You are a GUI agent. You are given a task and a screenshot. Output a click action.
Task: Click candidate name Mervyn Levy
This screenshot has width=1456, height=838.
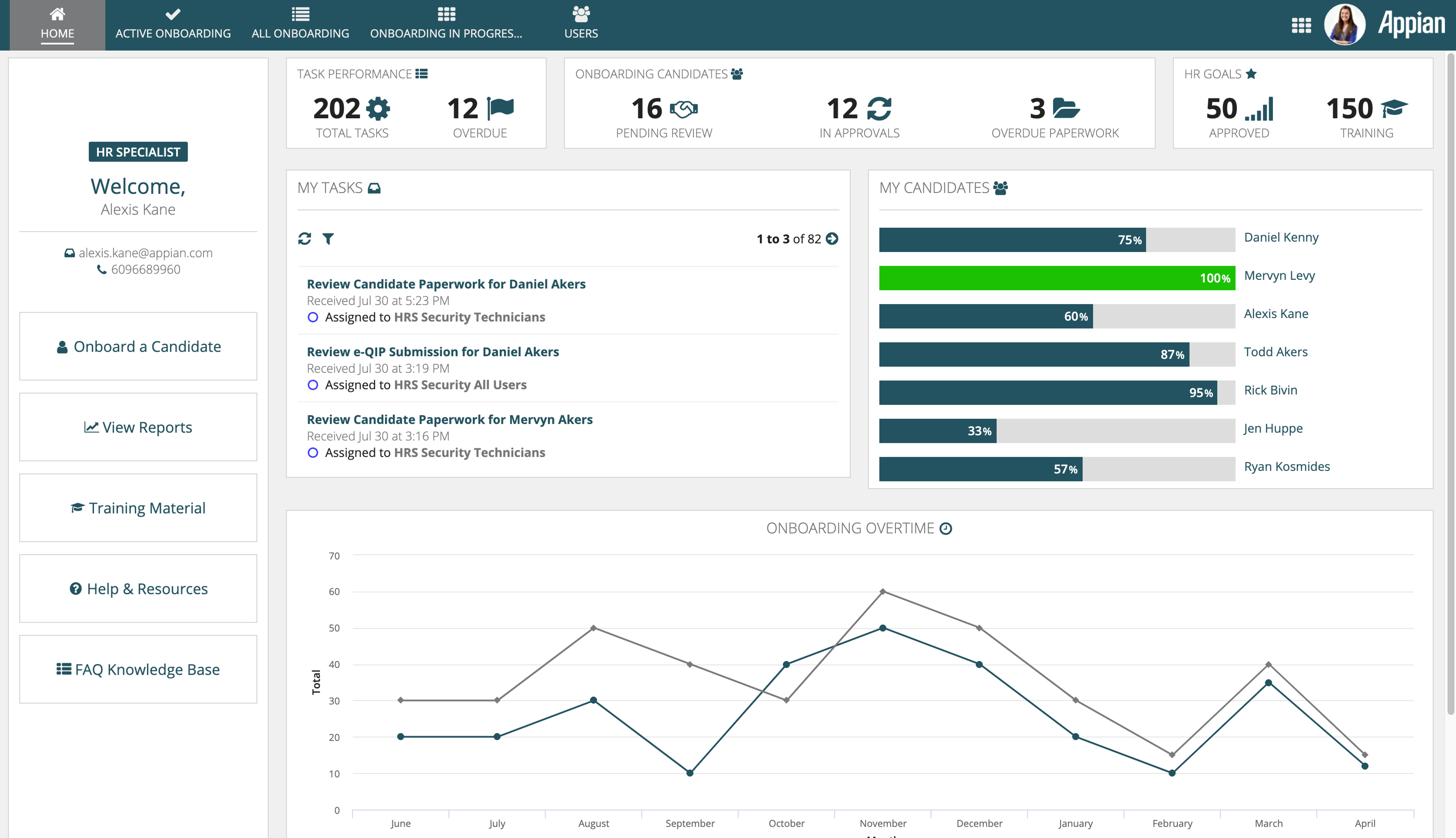(x=1279, y=276)
